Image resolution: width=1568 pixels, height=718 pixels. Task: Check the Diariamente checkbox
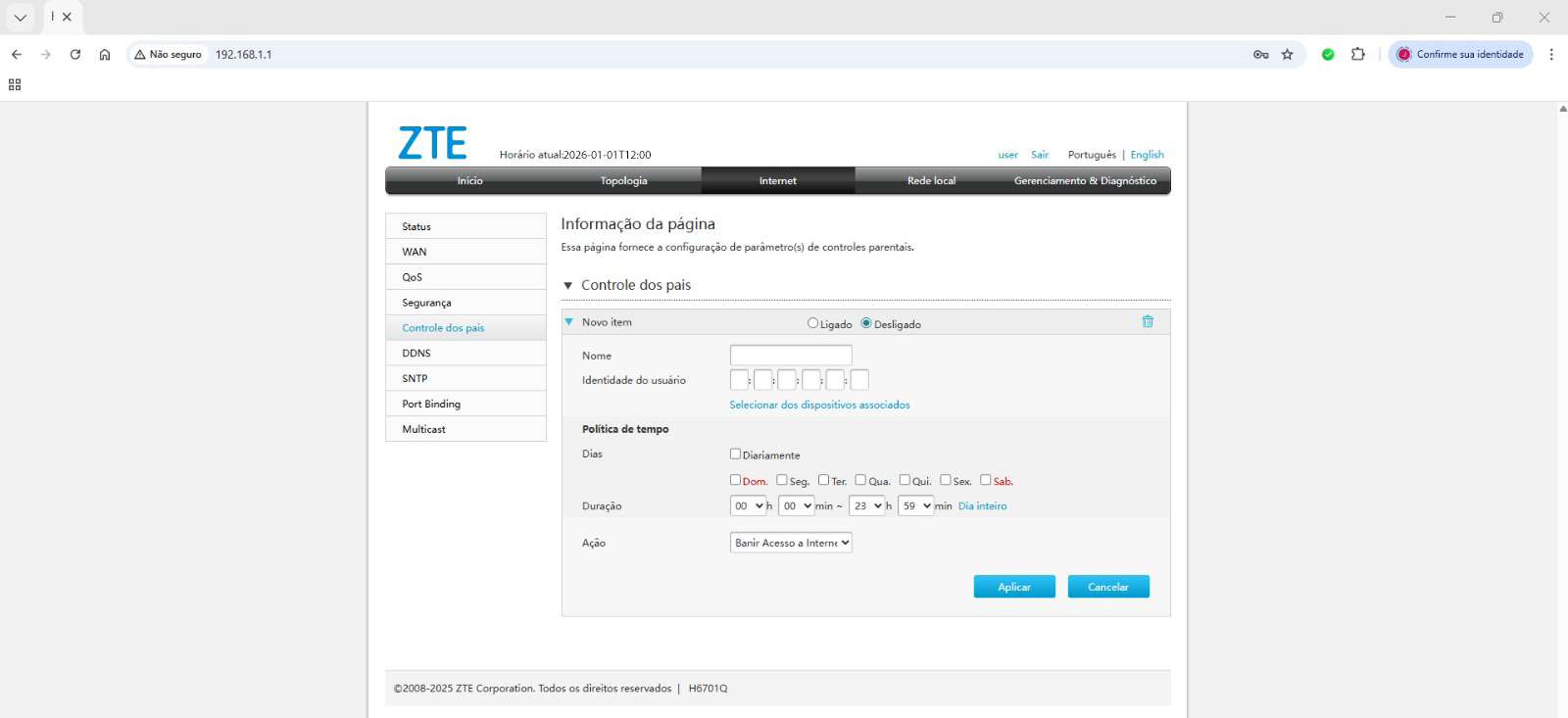735,454
